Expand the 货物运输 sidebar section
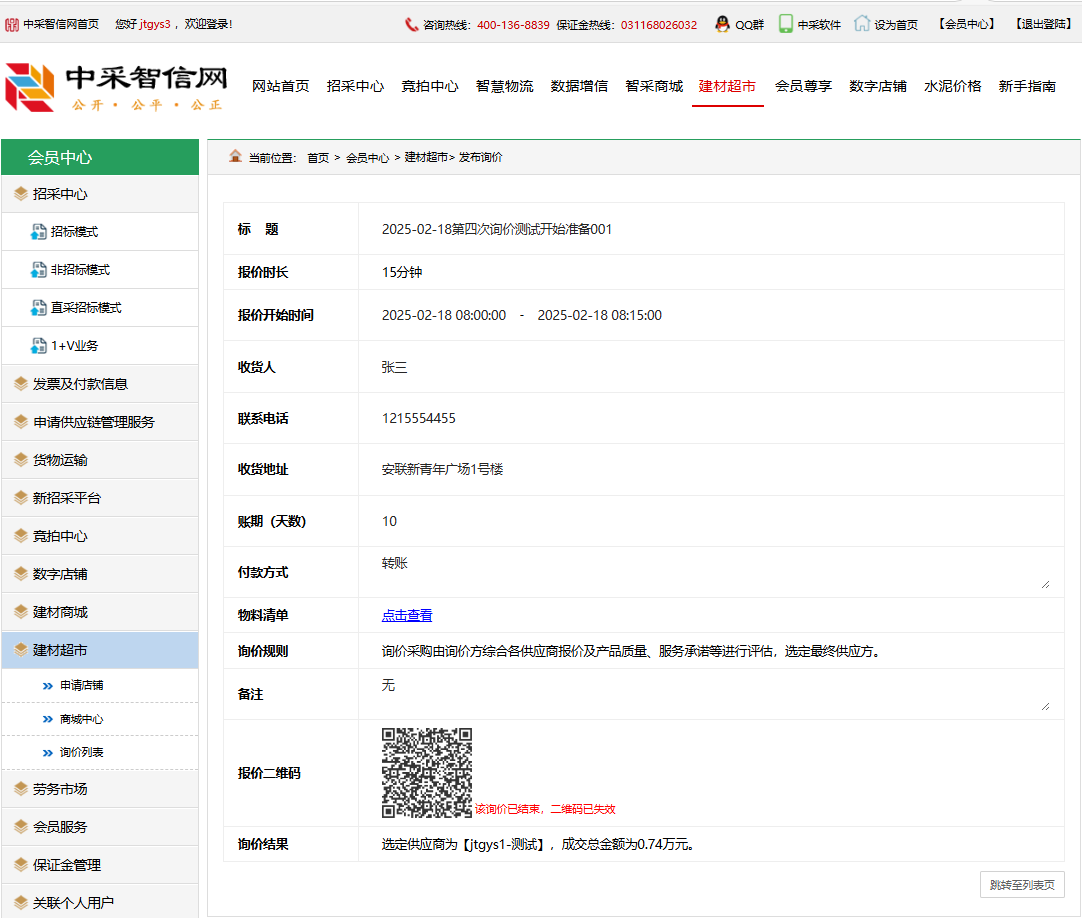1082x918 pixels. coord(100,460)
